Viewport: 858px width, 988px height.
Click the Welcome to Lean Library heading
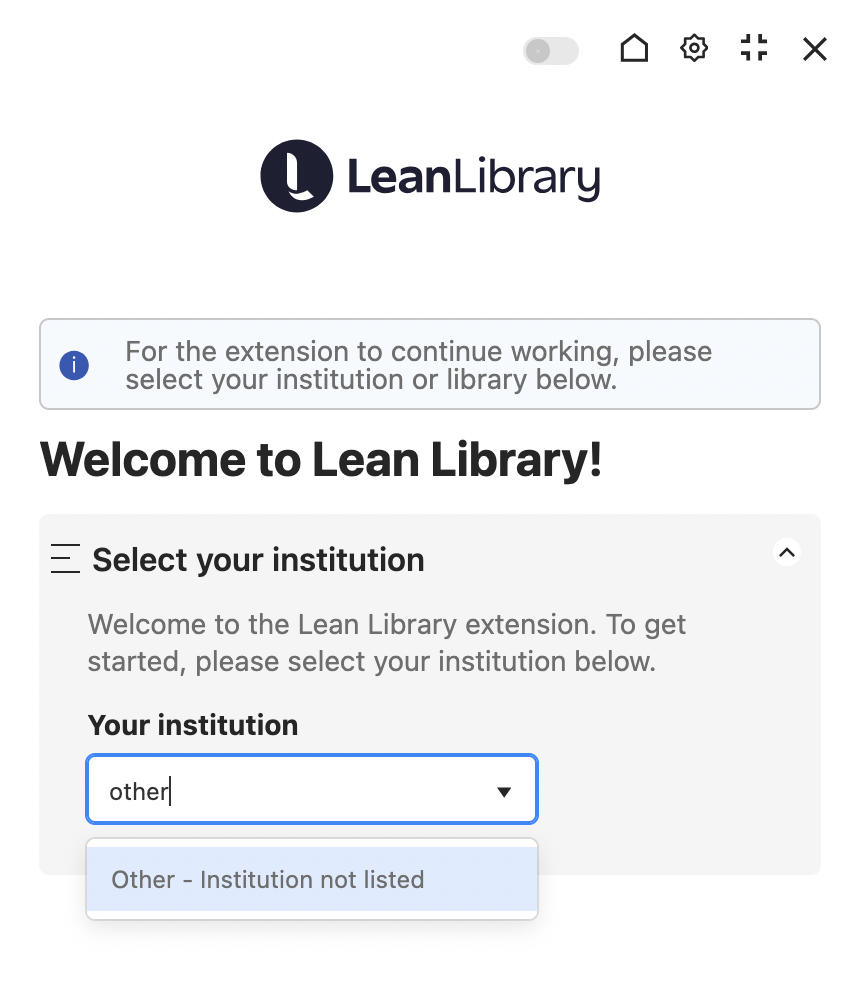click(320, 460)
